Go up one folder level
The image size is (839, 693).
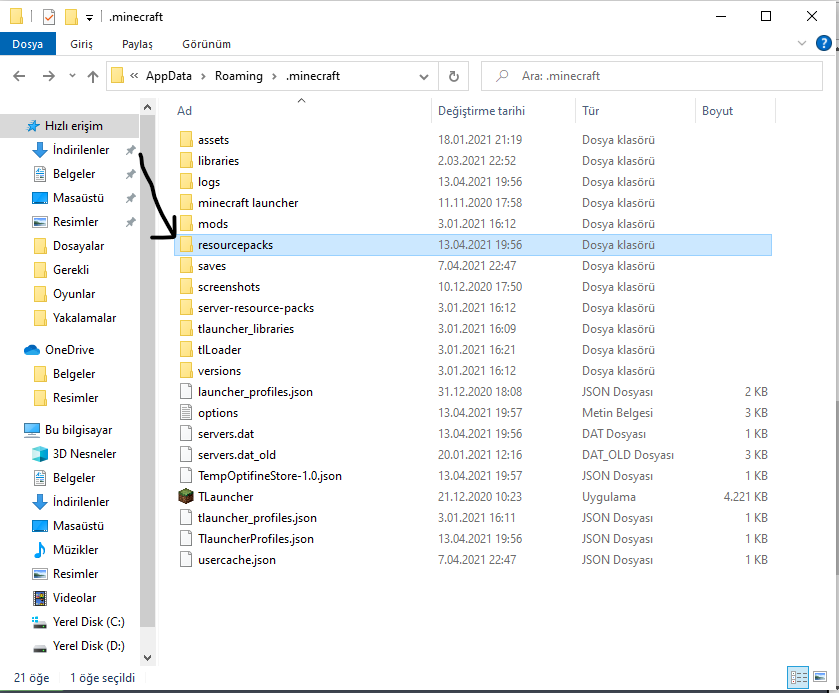pos(93,76)
